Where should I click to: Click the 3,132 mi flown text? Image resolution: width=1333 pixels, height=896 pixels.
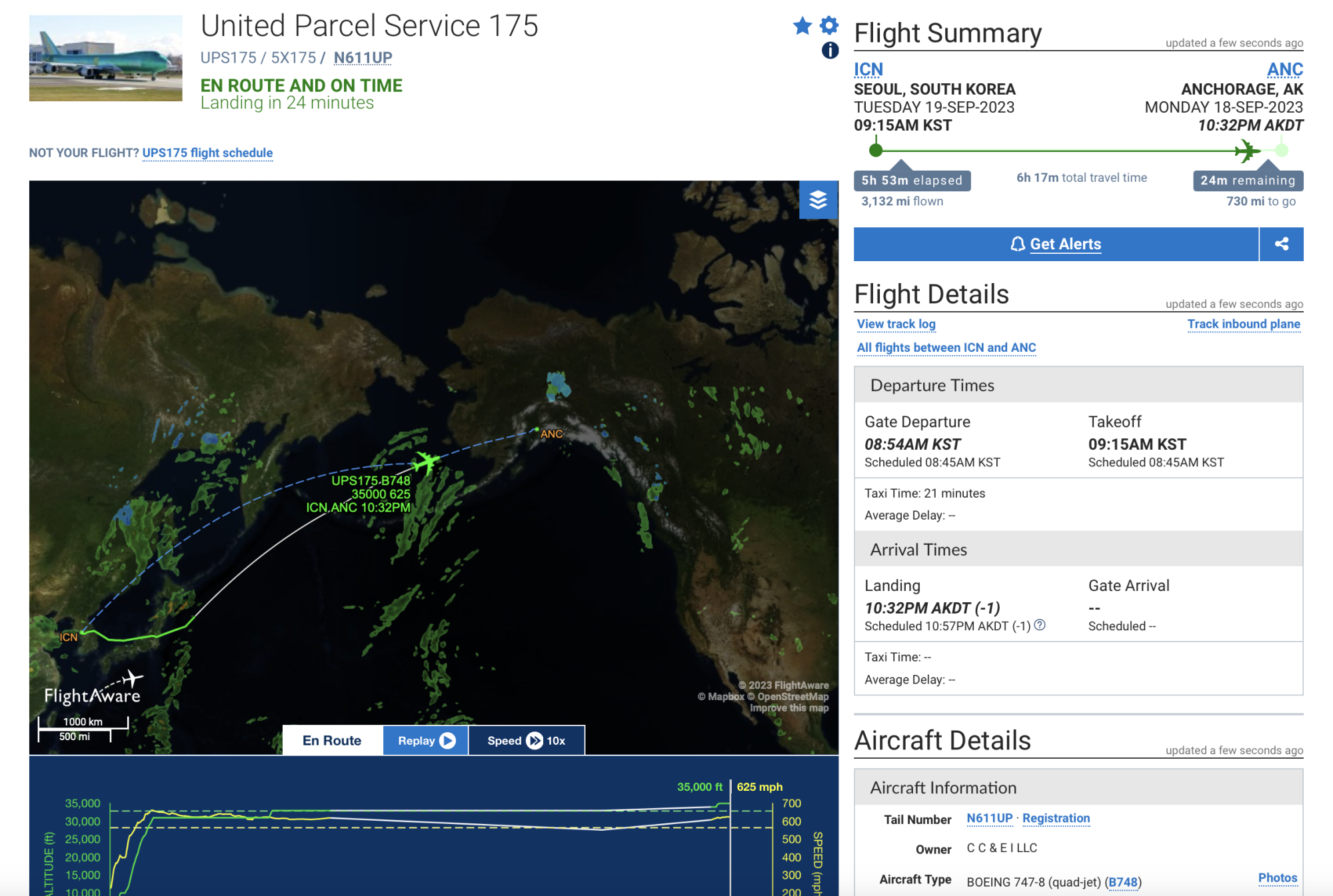pos(902,201)
